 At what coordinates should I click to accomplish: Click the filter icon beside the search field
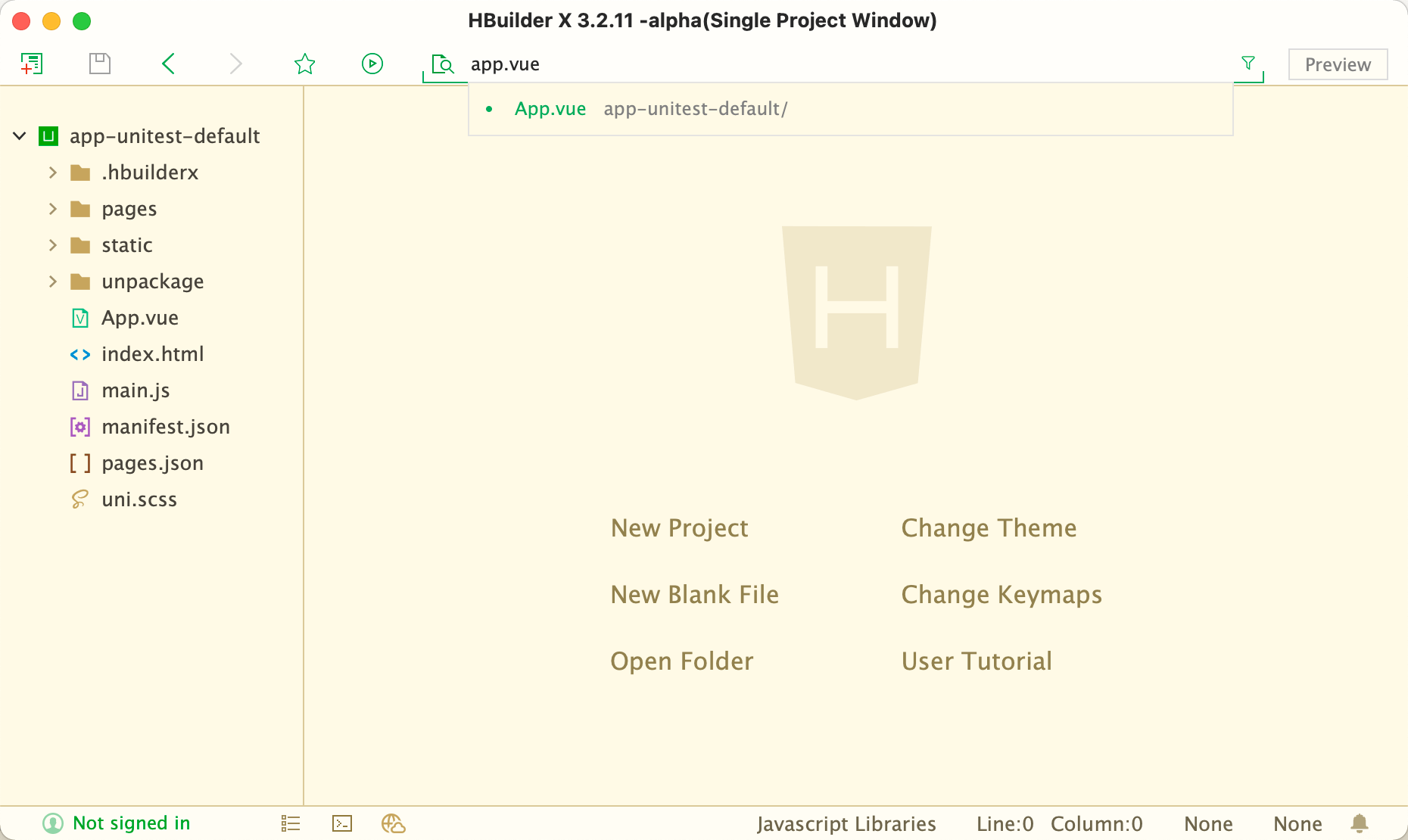click(1248, 64)
